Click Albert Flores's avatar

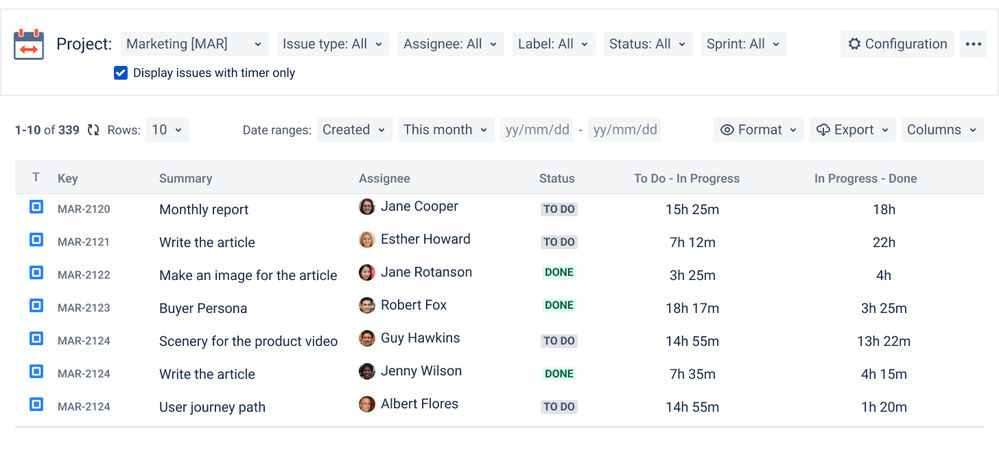[367, 404]
